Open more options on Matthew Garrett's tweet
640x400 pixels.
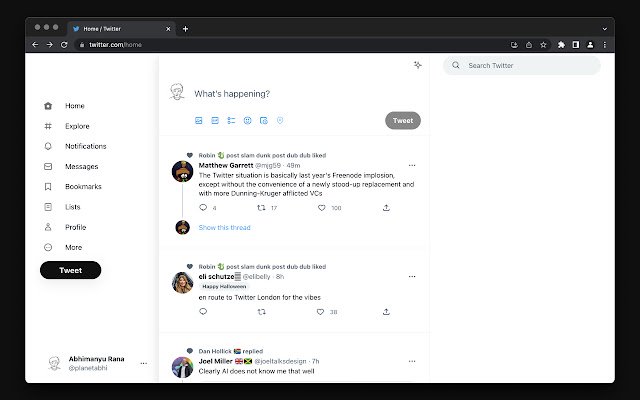[x=412, y=165]
